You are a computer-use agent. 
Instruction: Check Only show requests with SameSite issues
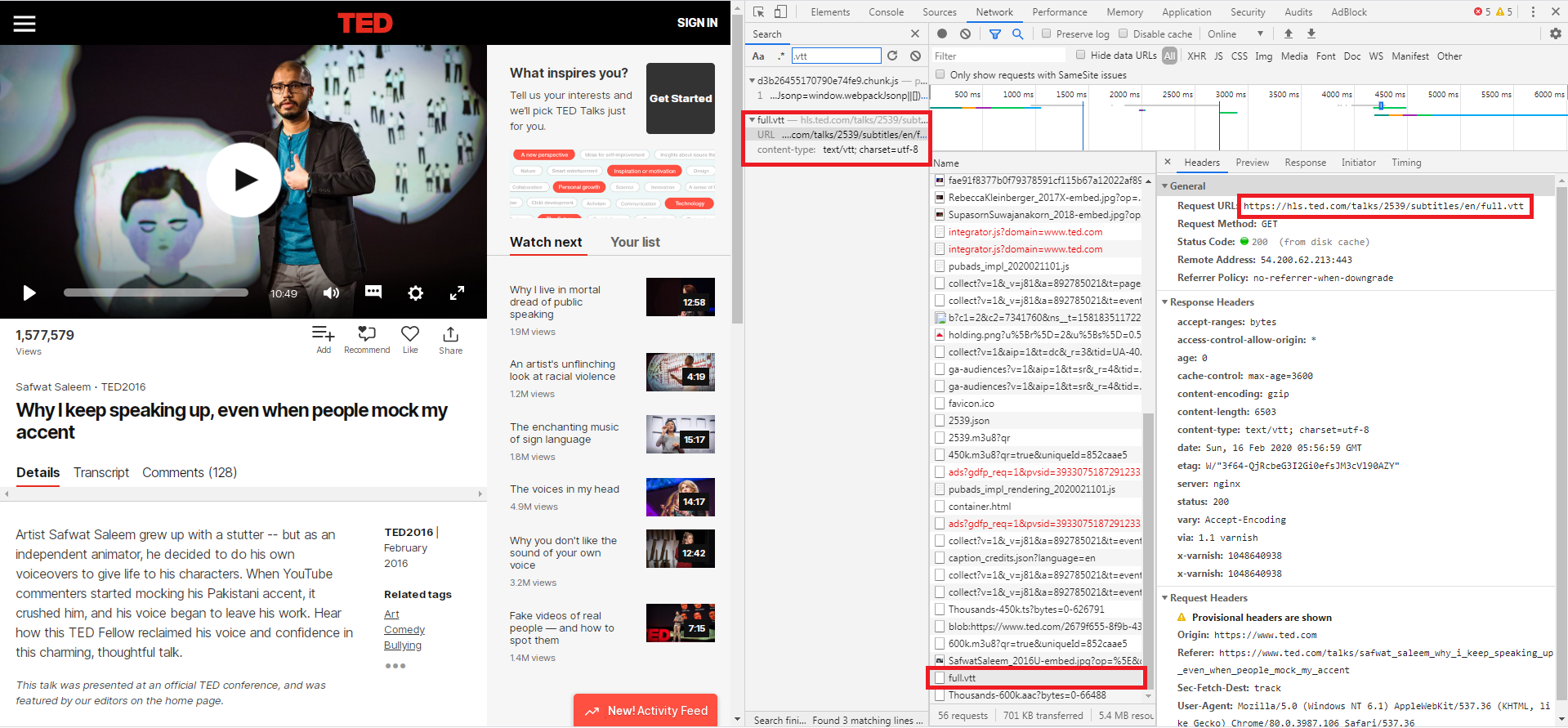[940, 74]
